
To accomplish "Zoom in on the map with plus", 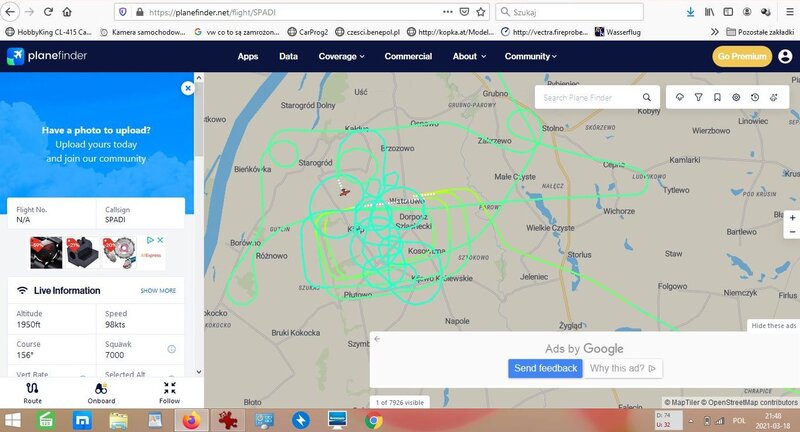I will pos(792,218).
